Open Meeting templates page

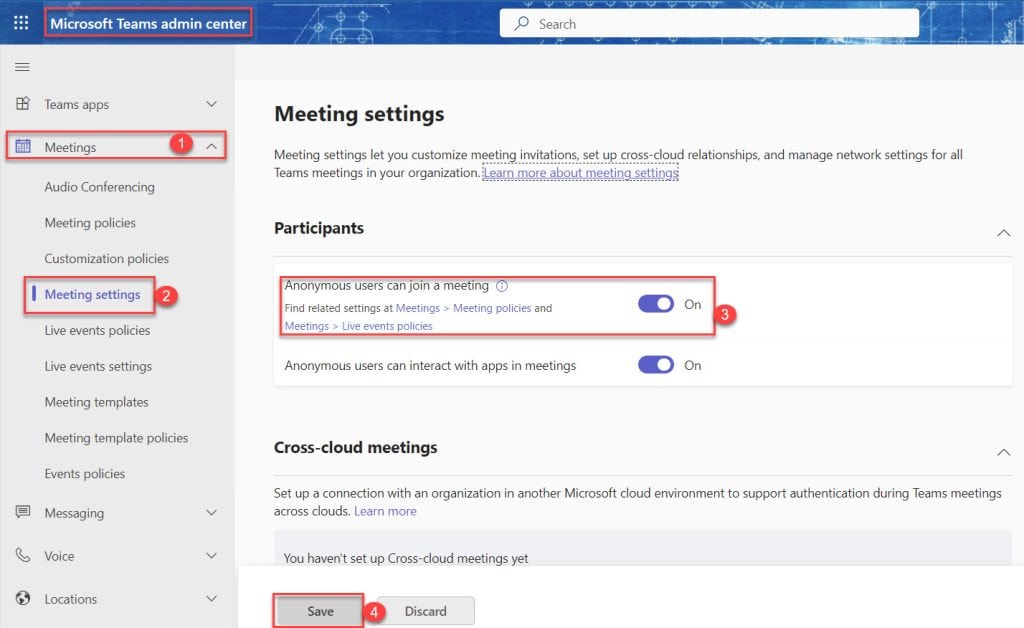coord(97,402)
